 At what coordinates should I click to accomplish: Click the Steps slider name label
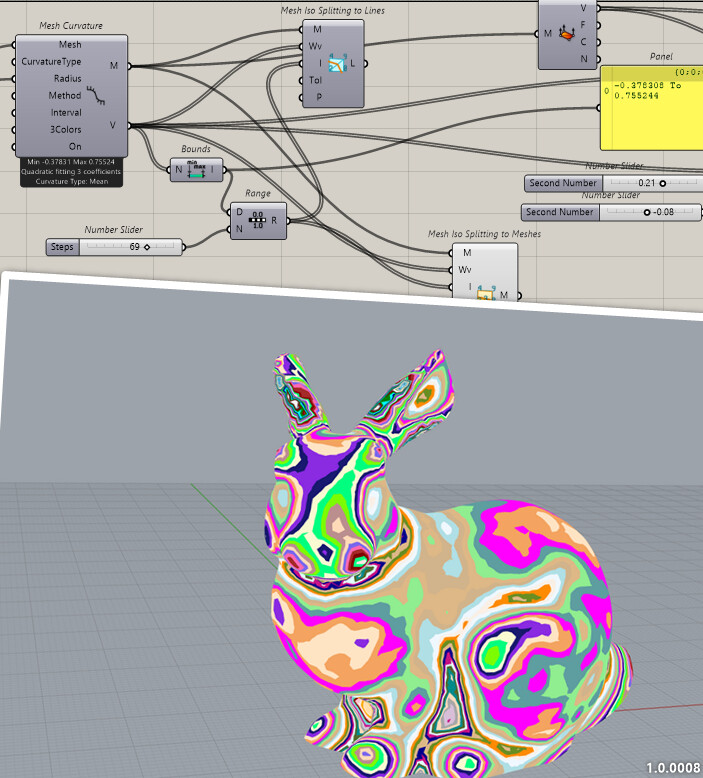(x=63, y=247)
